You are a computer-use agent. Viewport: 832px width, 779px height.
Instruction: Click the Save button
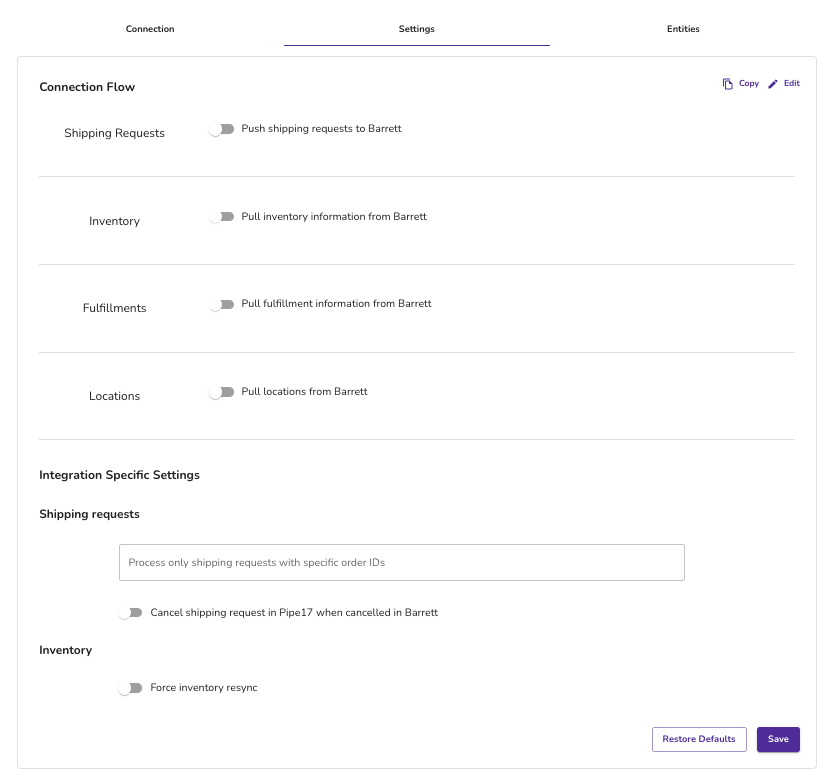(x=778, y=739)
